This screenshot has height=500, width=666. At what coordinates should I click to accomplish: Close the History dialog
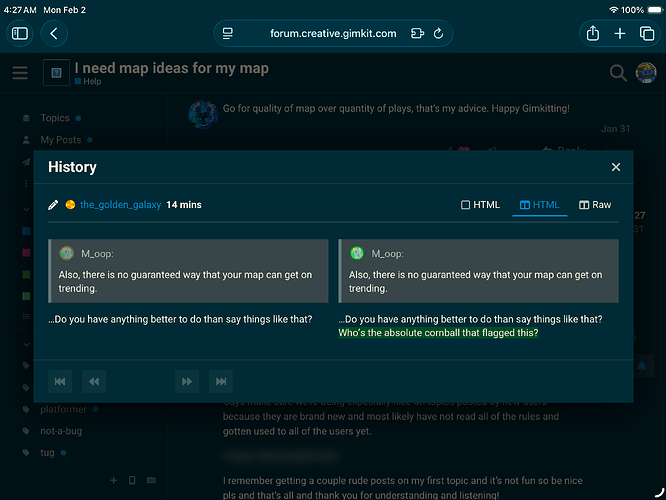click(x=616, y=167)
